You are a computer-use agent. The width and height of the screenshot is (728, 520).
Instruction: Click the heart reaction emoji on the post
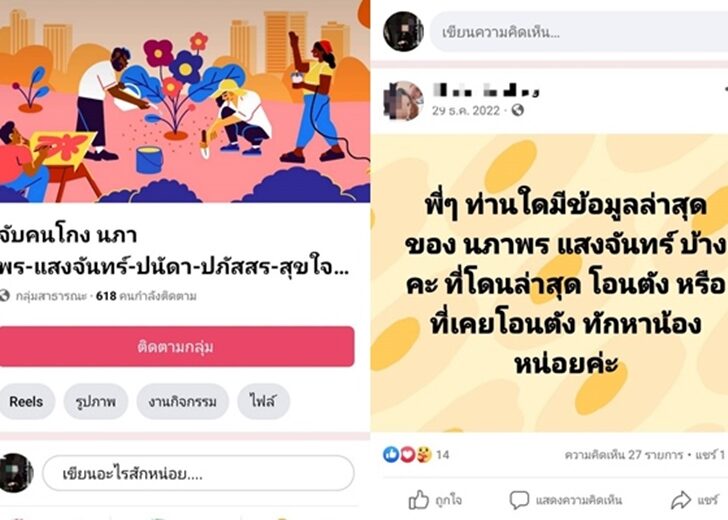[x=407, y=454]
